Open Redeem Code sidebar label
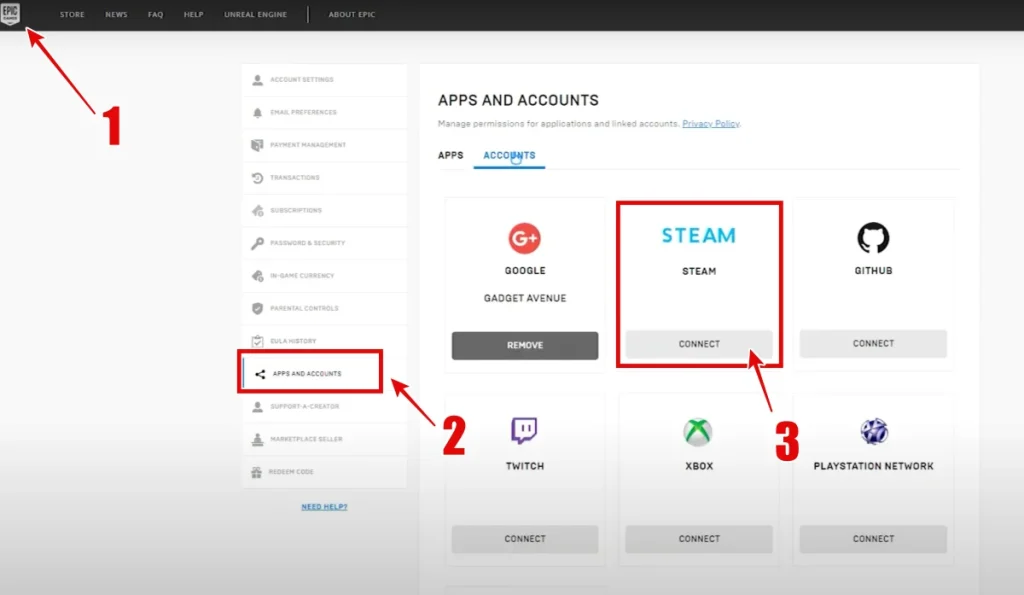 pyautogui.click(x=291, y=472)
